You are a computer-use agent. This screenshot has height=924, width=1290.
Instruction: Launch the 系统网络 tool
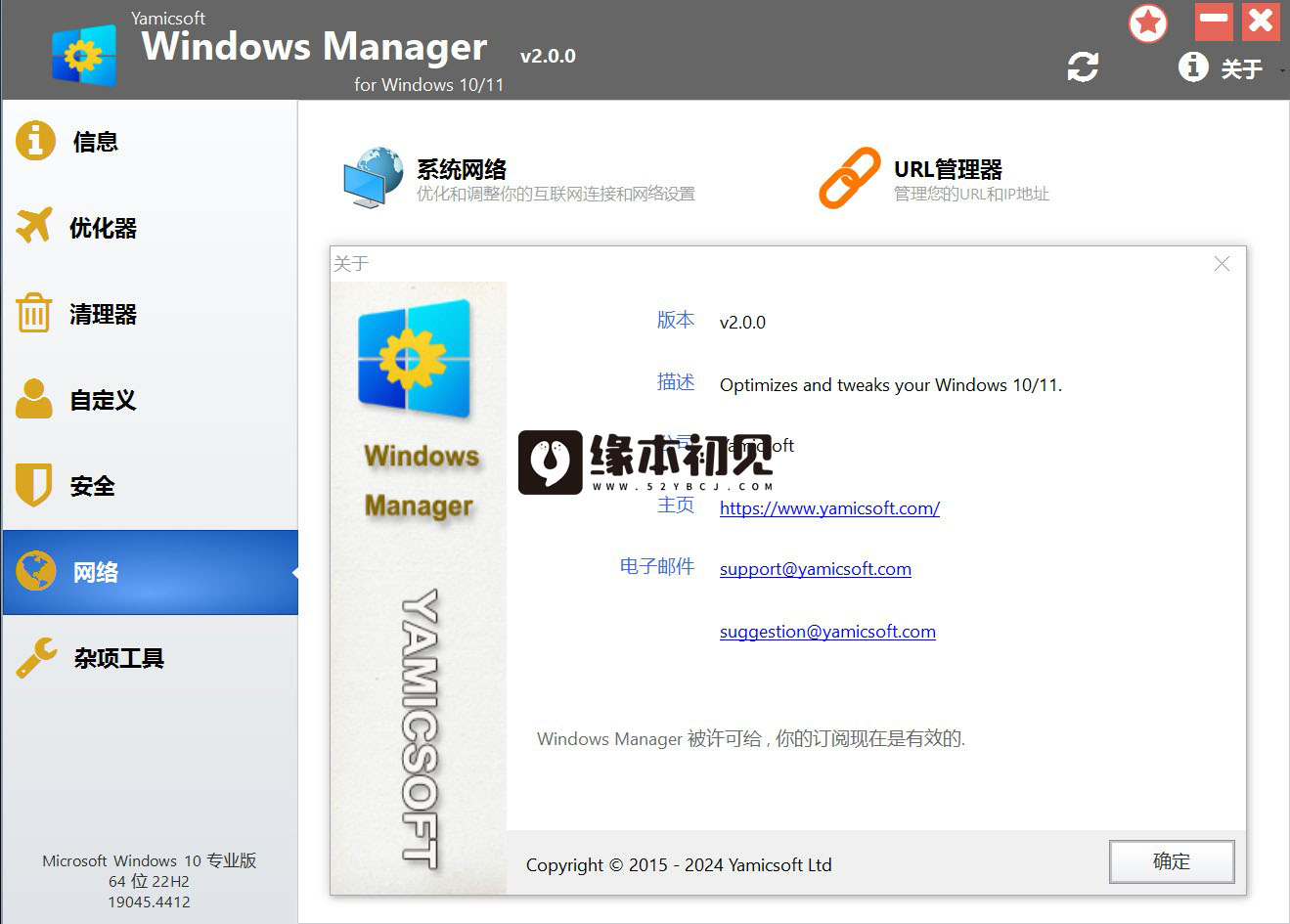(518, 178)
